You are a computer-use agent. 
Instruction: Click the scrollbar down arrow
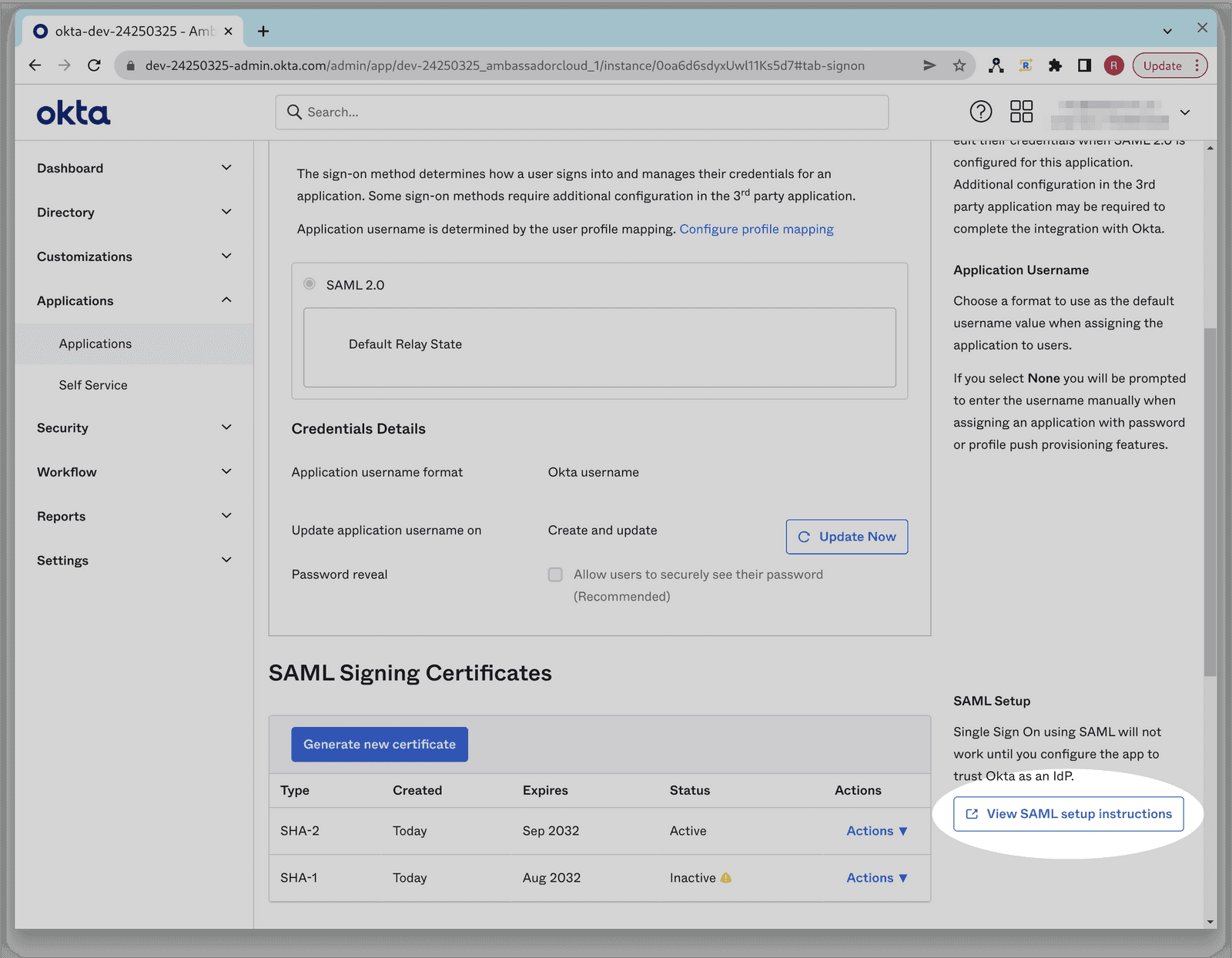pyautogui.click(x=1210, y=922)
